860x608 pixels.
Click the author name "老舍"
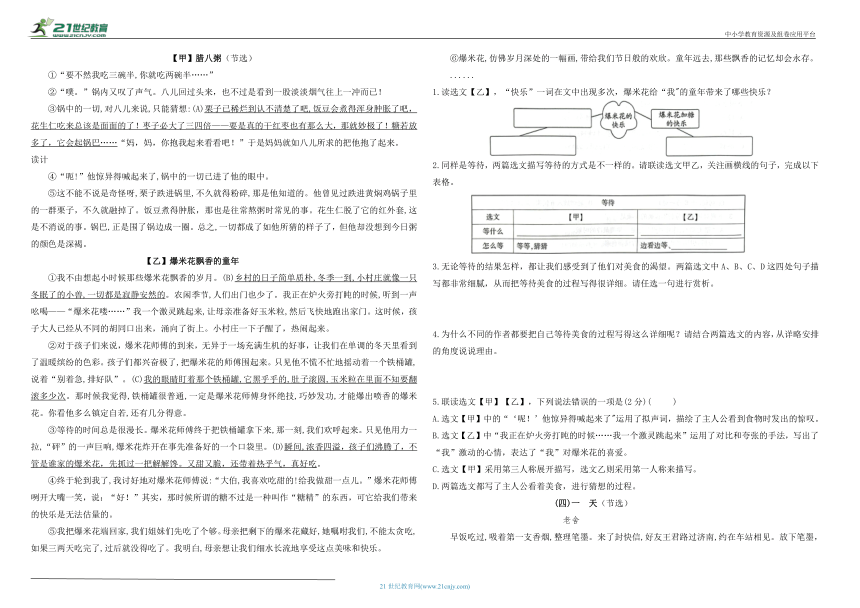(x=571, y=520)
